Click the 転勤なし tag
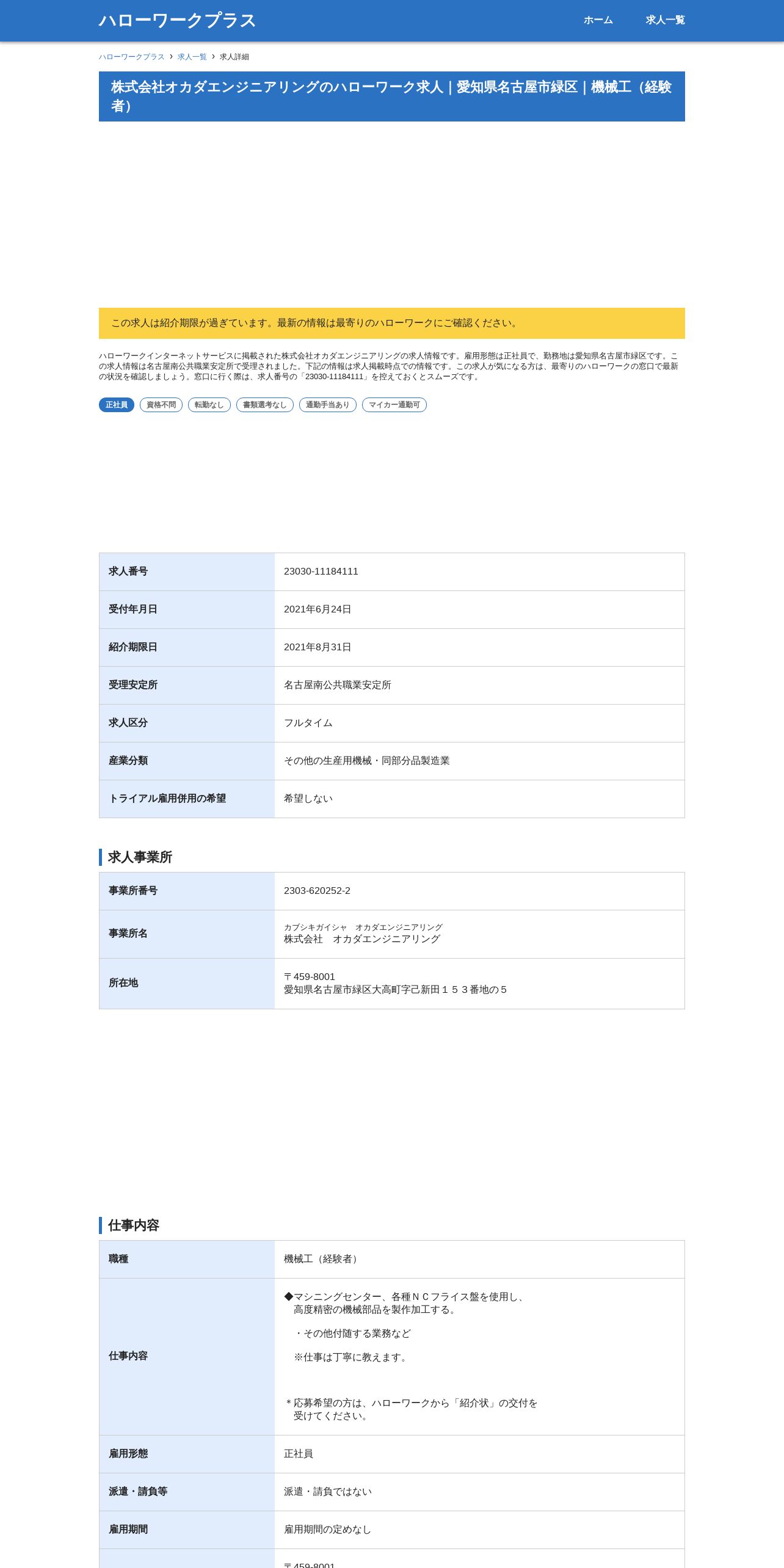 click(209, 405)
